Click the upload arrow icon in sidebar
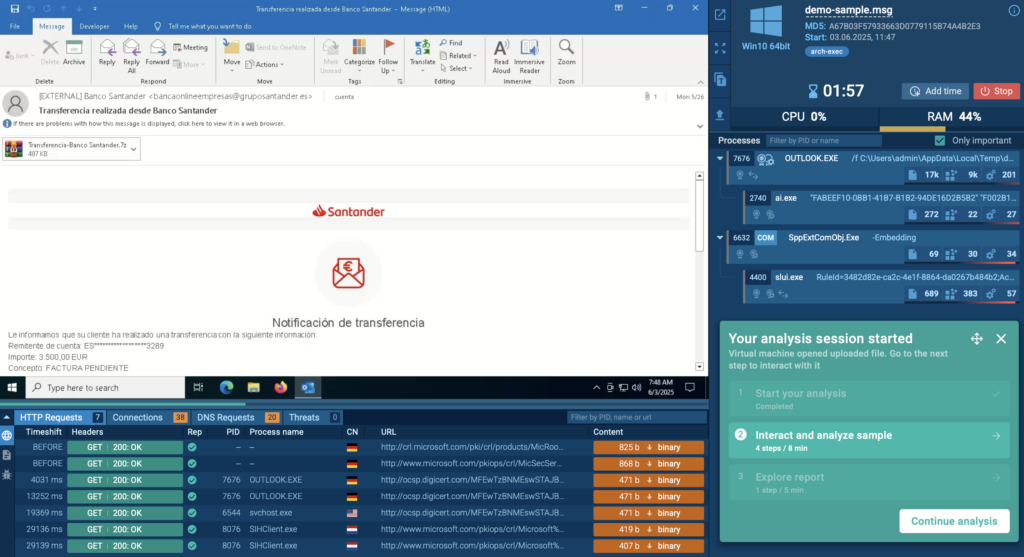This screenshot has height=557, width=1024. [x=720, y=114]
